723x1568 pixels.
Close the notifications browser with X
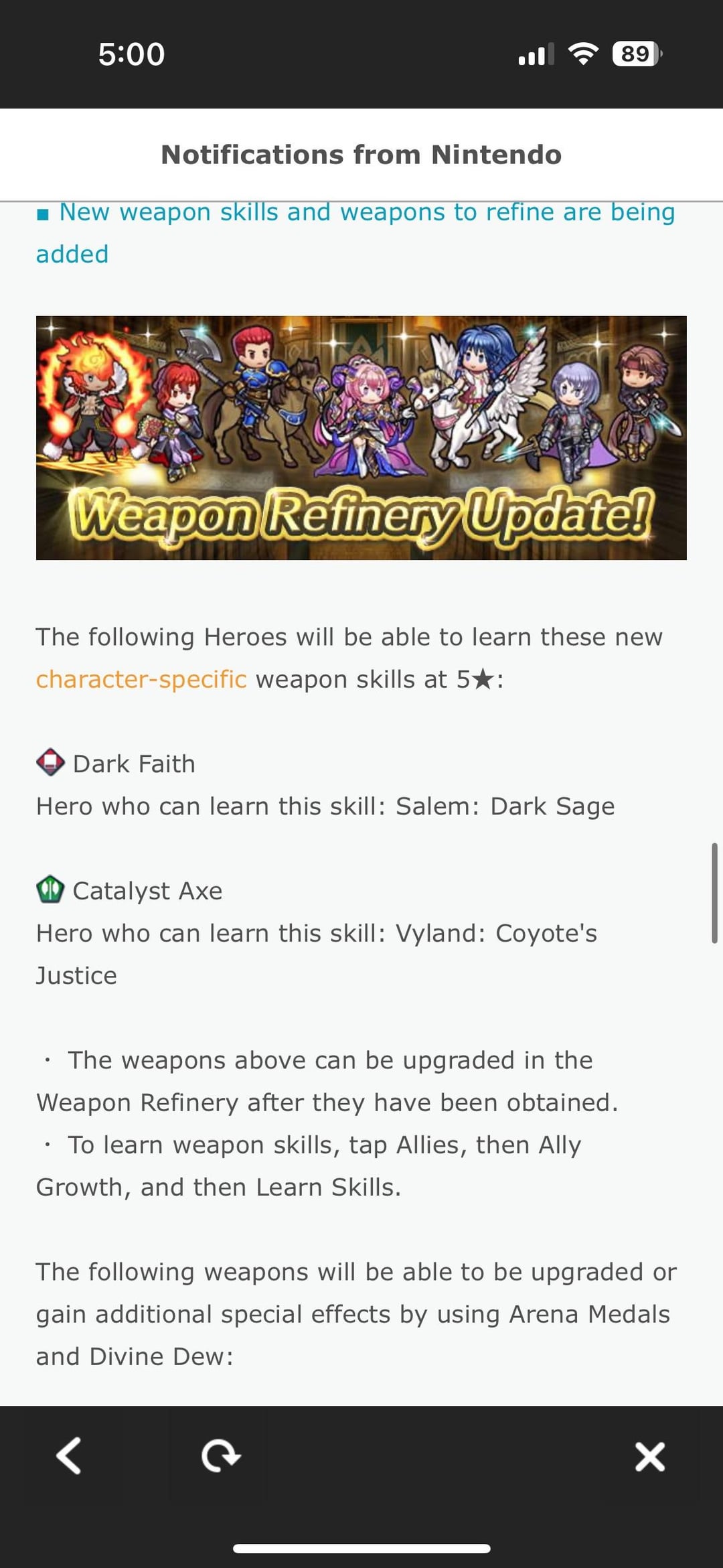click(x=650, y=1456)
